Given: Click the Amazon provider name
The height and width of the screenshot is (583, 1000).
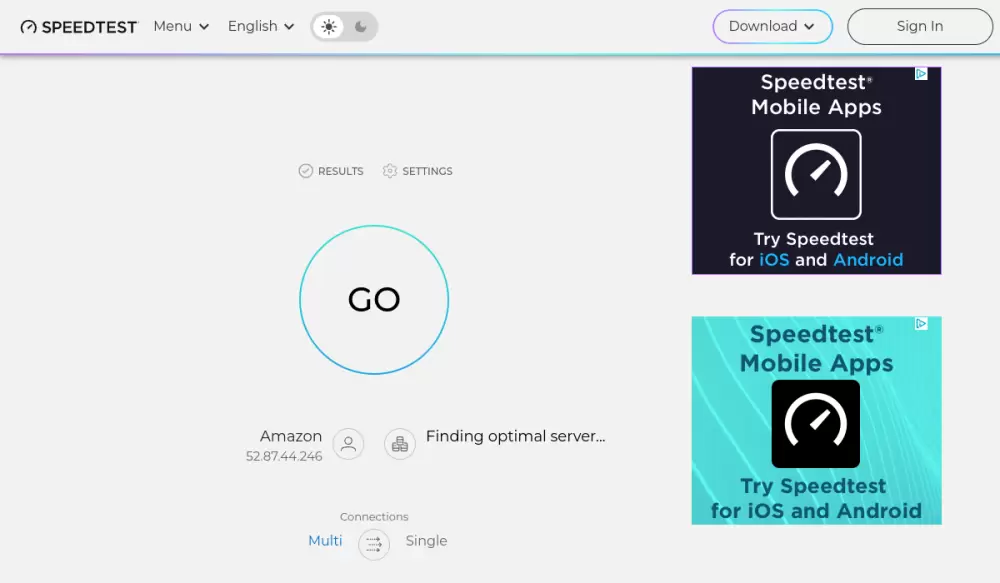Looking at the screenshot, I should pyautogui.click(x=291, y=436).
